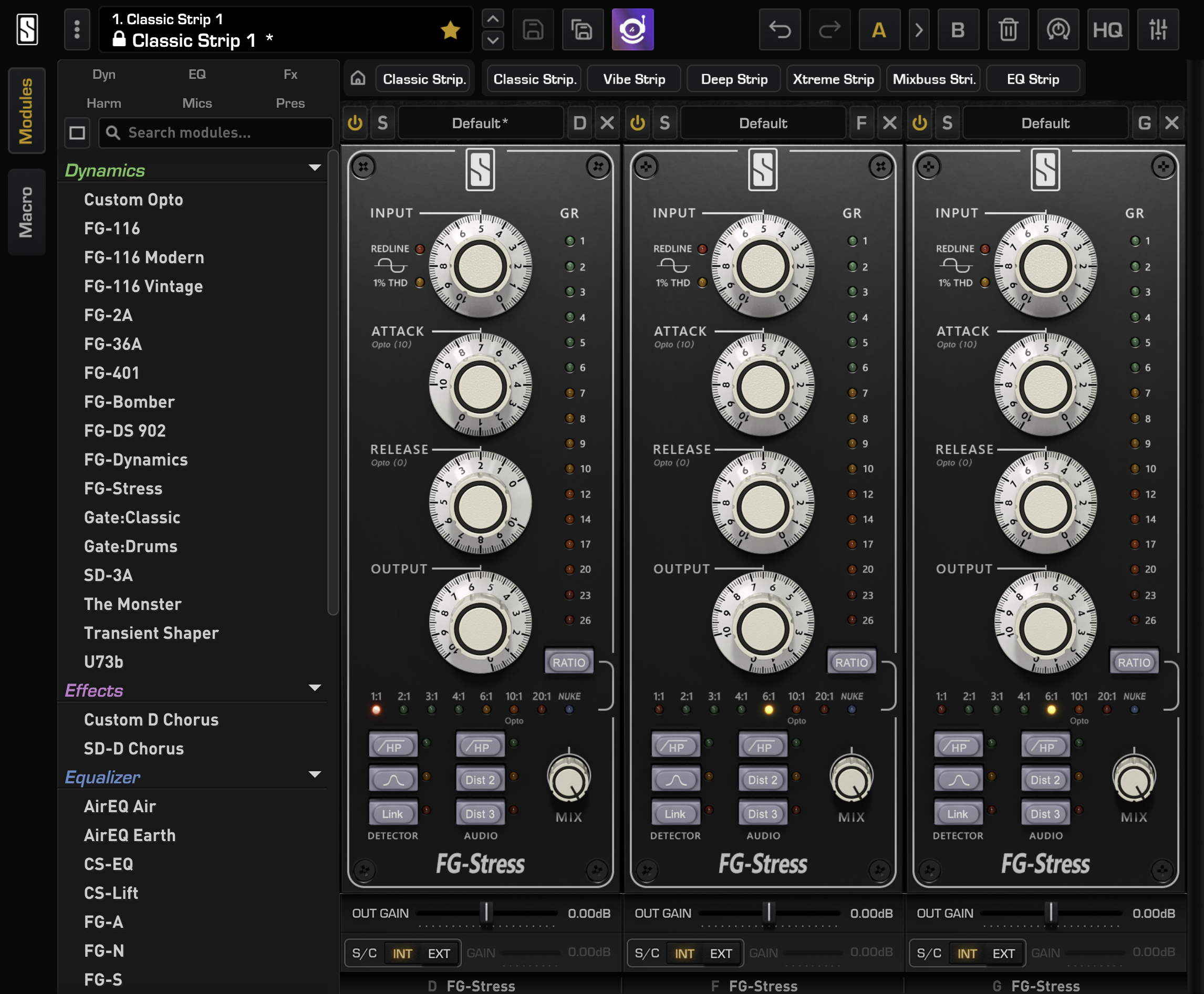Switch to the Macro side tab
Viewport: 1204px width, 994px height.
coord(26,212)
